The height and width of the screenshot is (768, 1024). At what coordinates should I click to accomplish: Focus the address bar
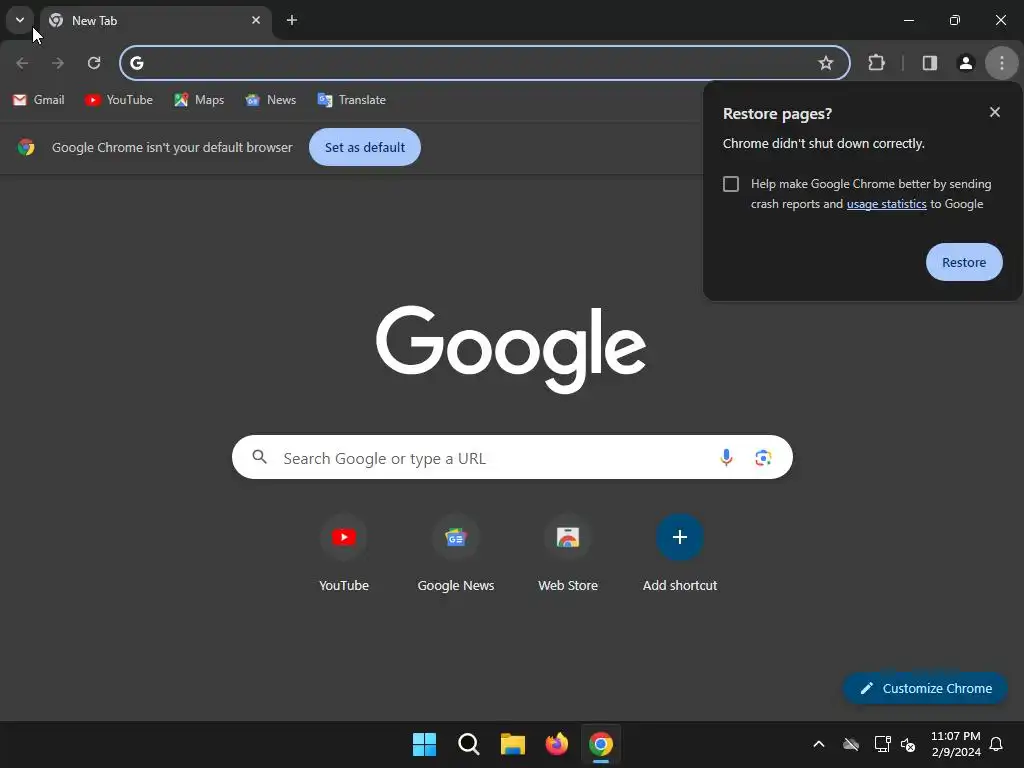point(485,63)
